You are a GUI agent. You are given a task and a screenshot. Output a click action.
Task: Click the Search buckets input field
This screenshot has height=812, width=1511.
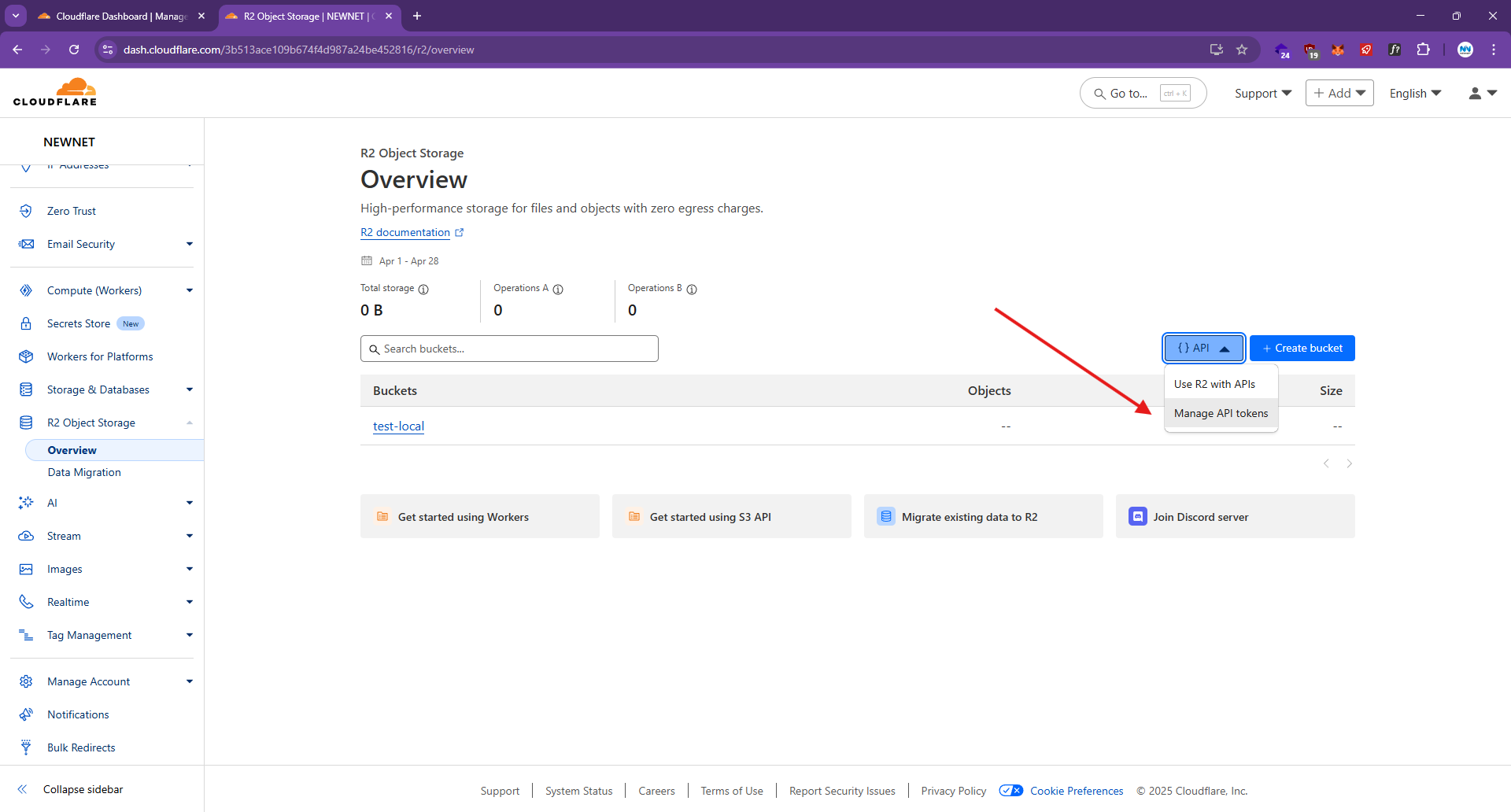tap(509, 349)
